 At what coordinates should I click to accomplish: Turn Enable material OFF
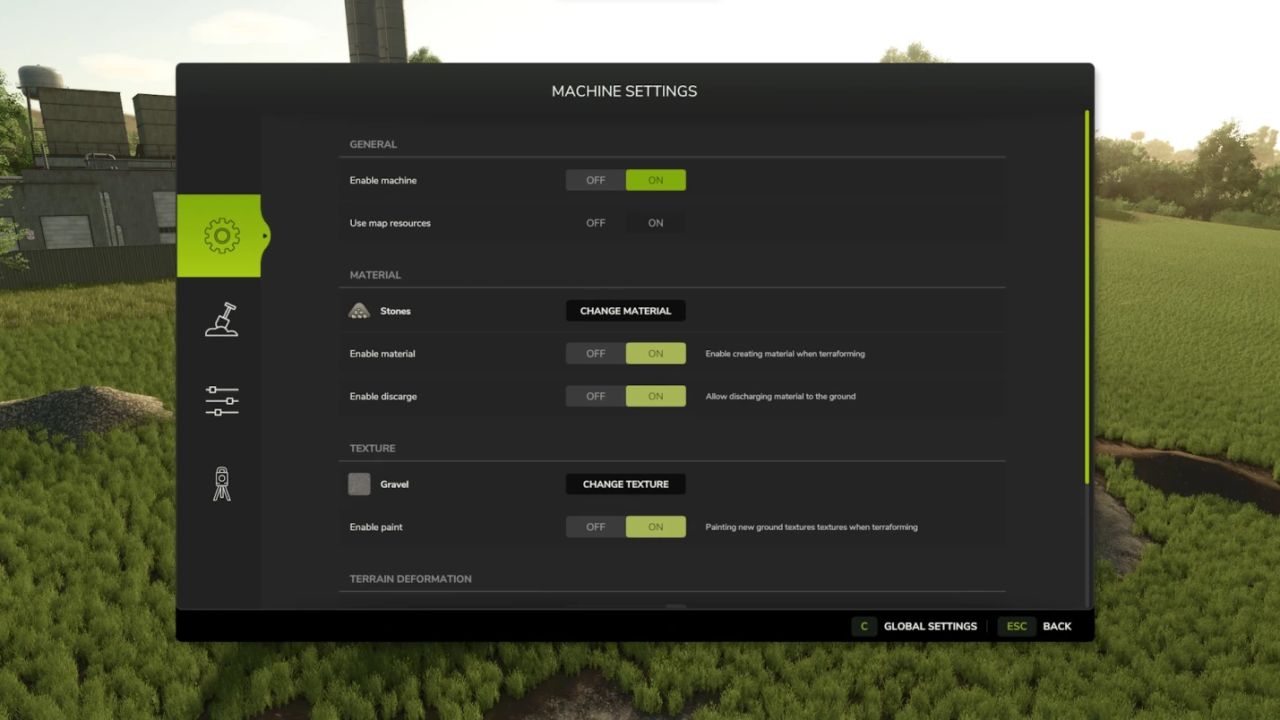(x=596, y=354)
